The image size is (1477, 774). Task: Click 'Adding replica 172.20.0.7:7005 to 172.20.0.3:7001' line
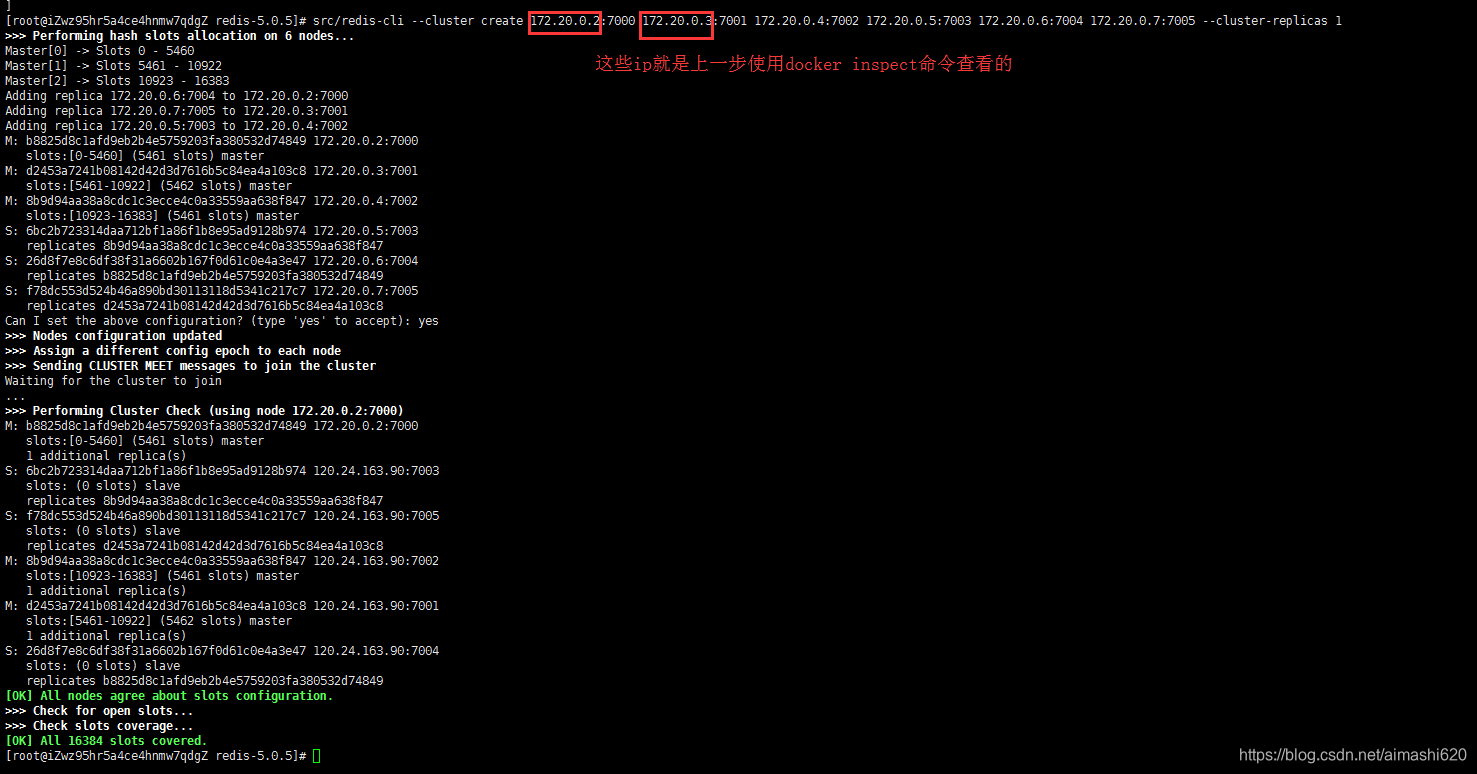[177, 111]
